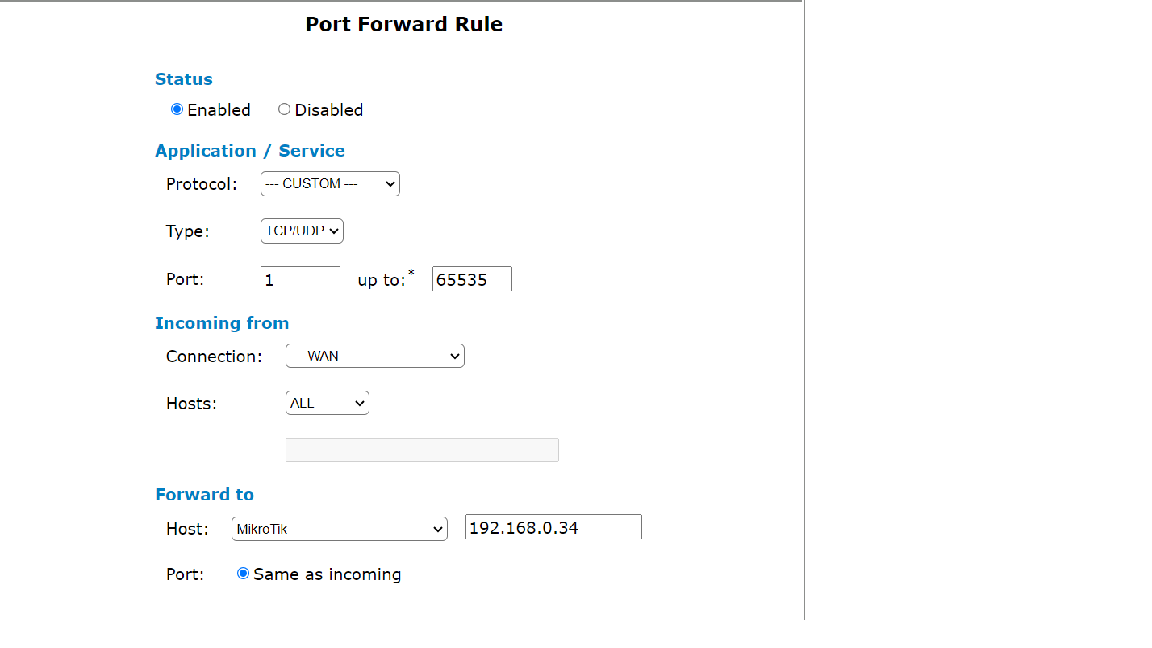Click the Application / Service section heading
Screen dimensions: 1152x648
(x=250, y=150)
